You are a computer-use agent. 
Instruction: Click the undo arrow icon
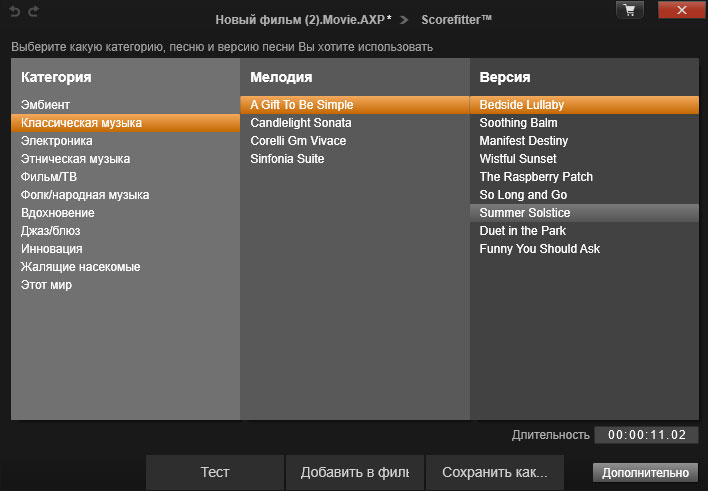point(15,10)
